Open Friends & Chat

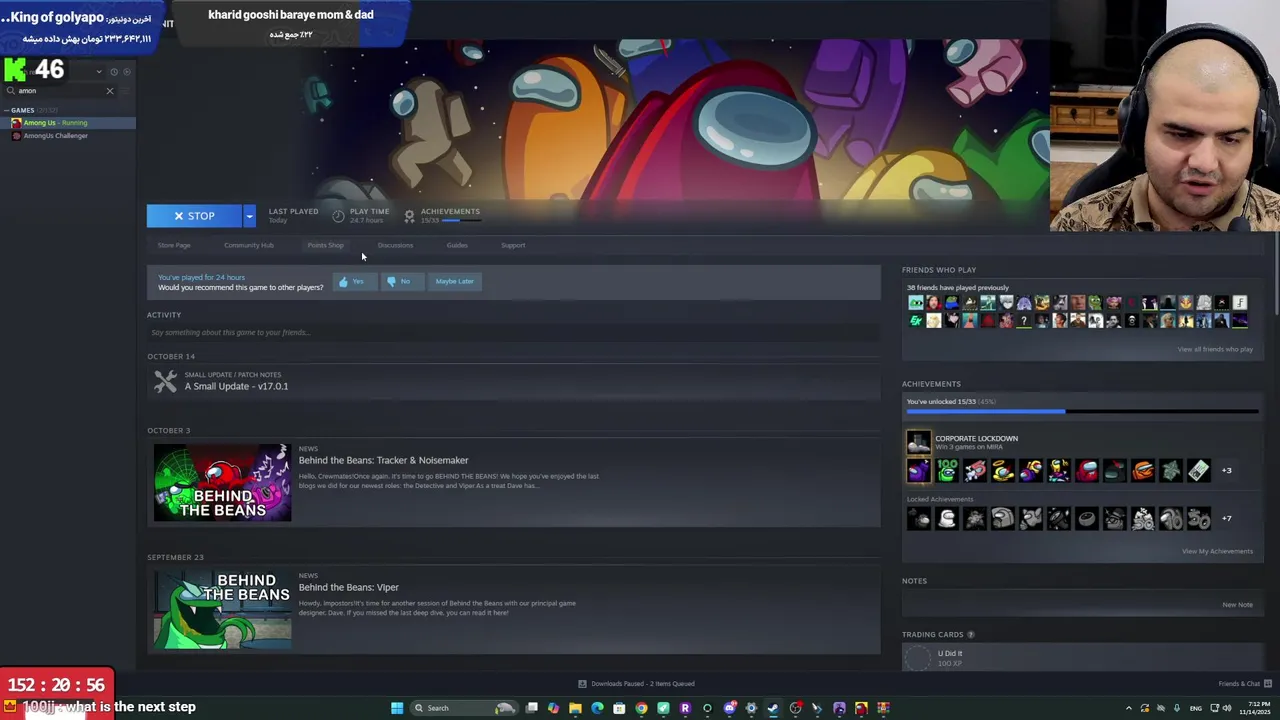(x=1245, y=684)
